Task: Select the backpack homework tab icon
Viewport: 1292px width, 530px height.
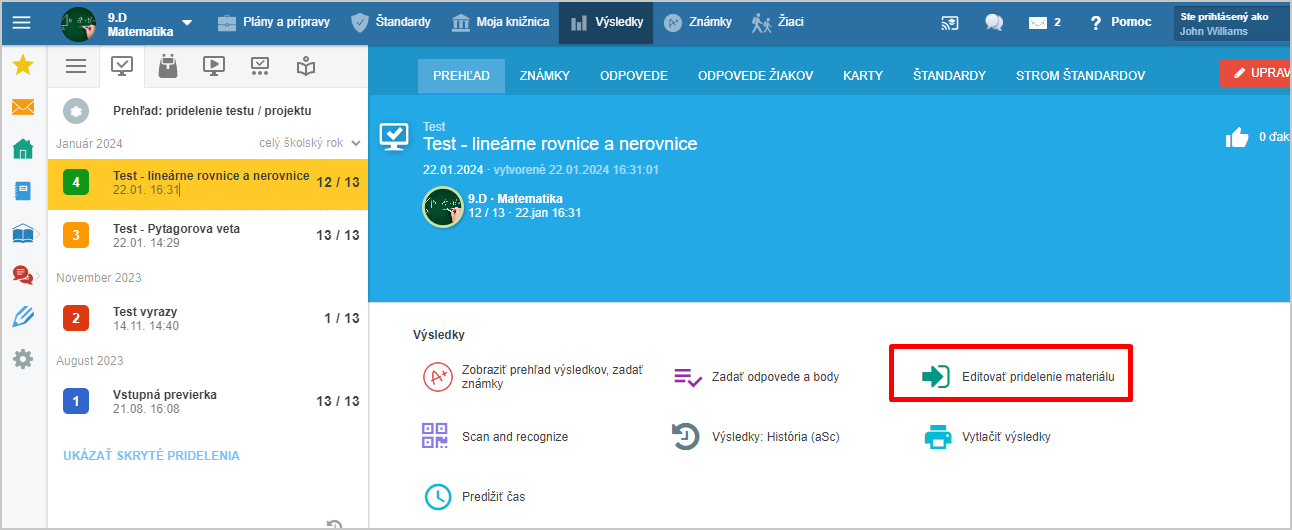Action: (x=168, y=66)
